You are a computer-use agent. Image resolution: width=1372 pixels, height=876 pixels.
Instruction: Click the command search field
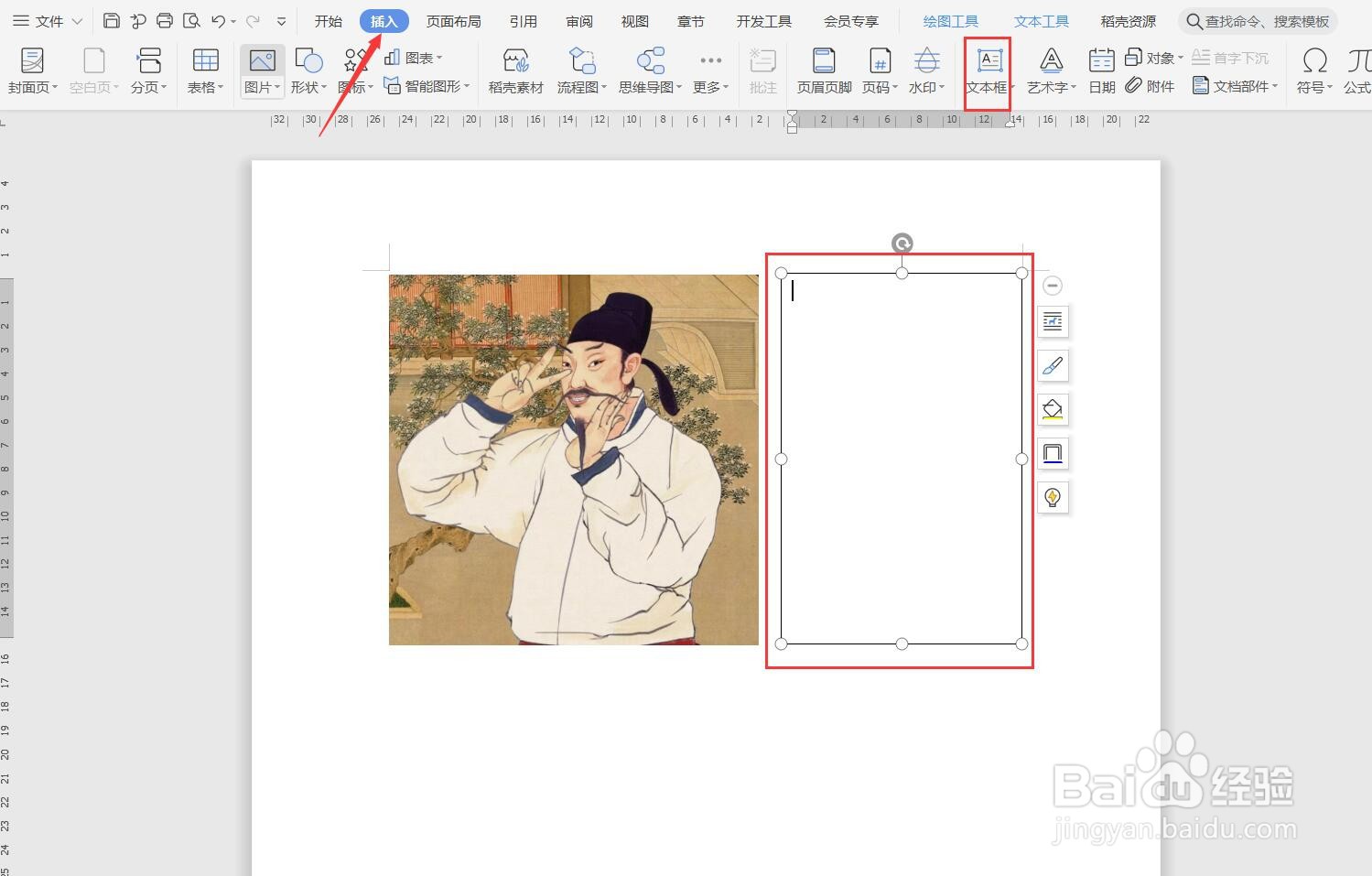(x=1259, y=21)
